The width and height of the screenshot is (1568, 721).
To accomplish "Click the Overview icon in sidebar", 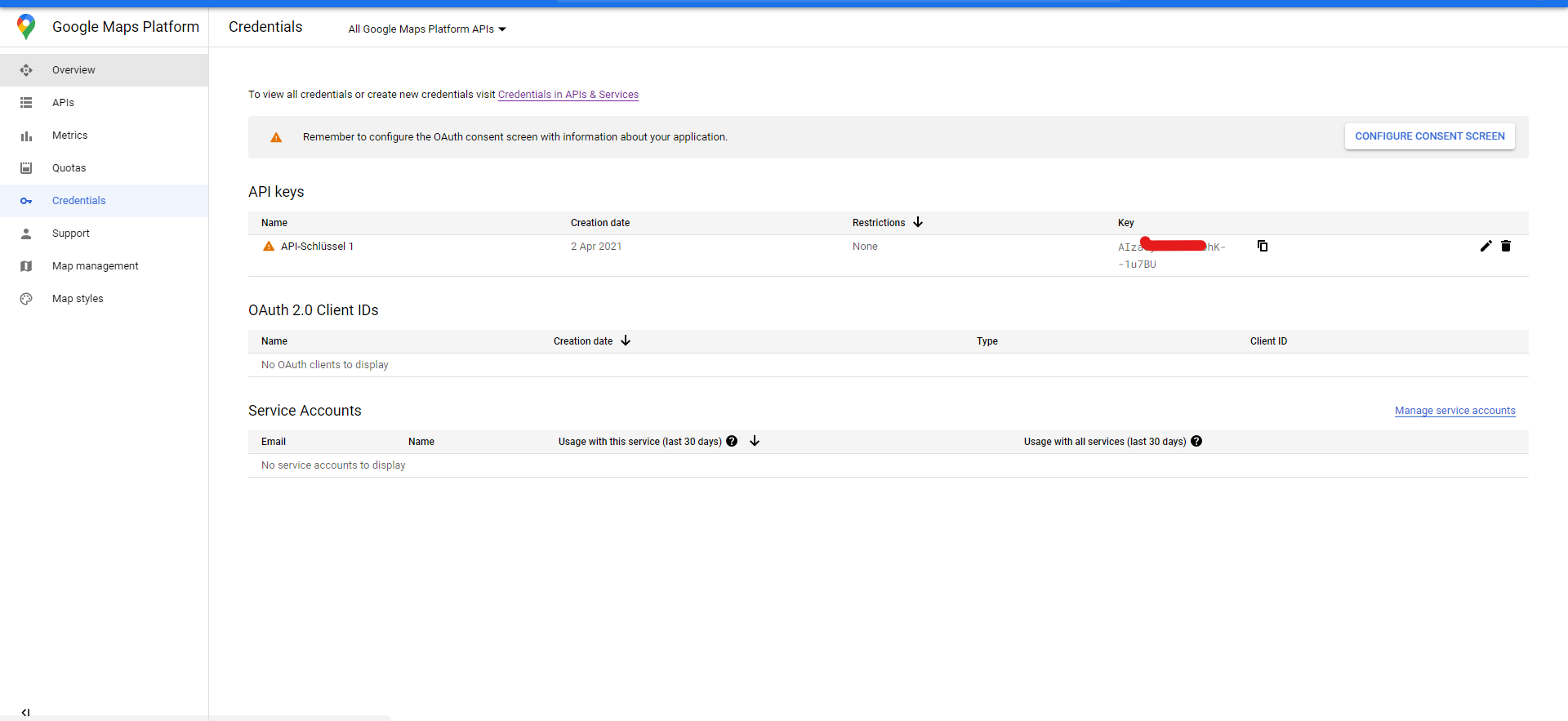I will point(26,70).
